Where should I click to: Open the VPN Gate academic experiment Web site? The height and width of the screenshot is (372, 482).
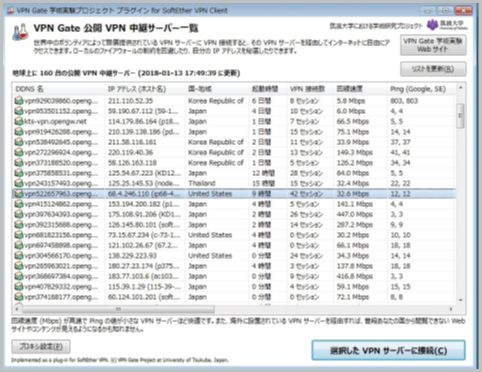point(433,45)
